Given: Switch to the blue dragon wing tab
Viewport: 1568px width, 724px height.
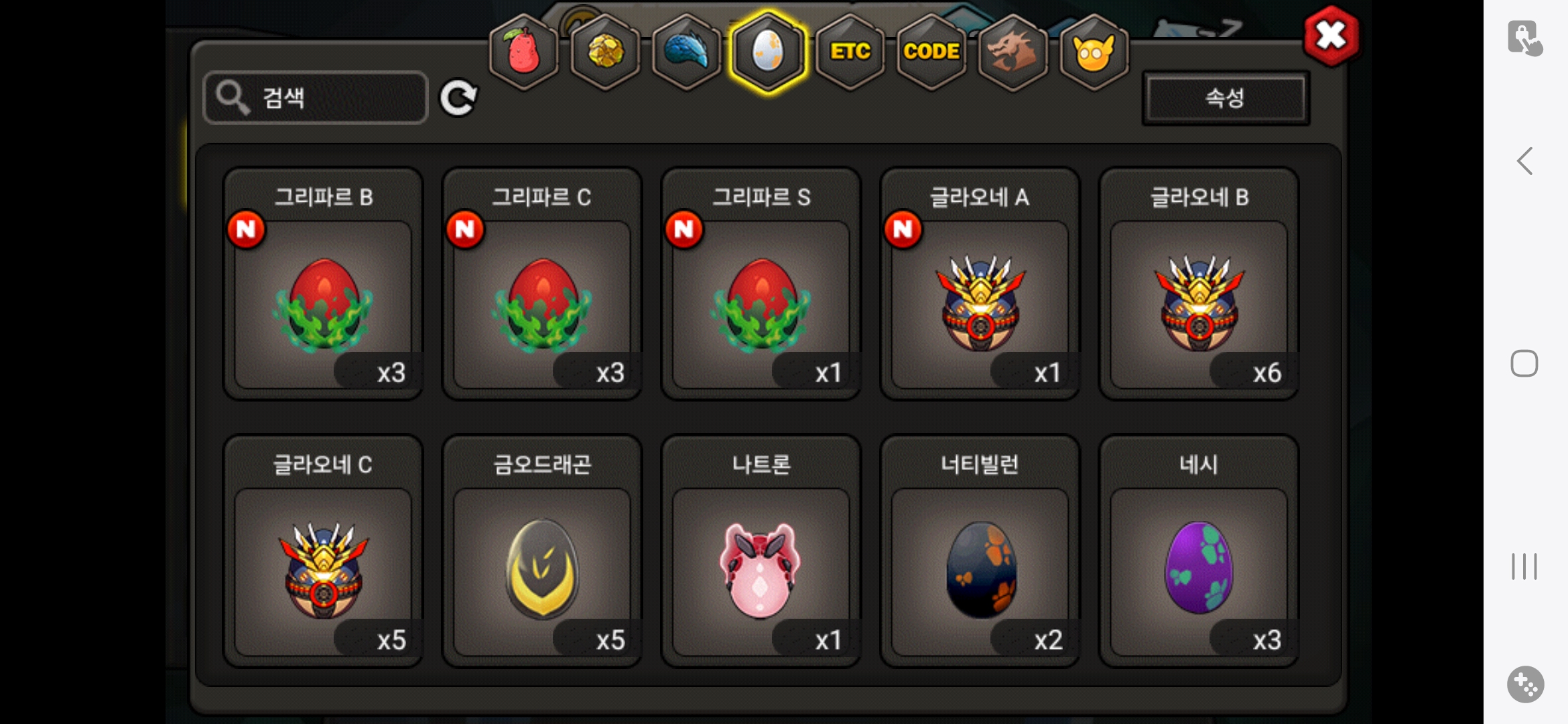Looking at the screenshot, I should (x=686, y=52).
